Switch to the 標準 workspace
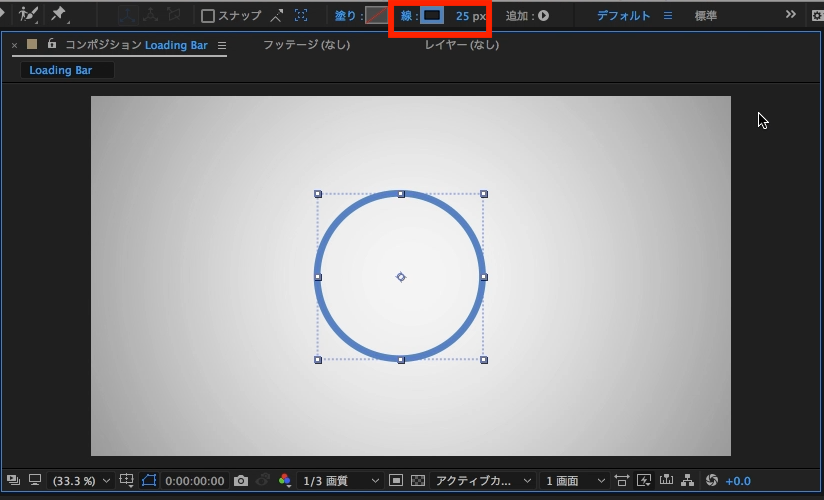This screenshot has height=500, width=824. tap(706, 16)
